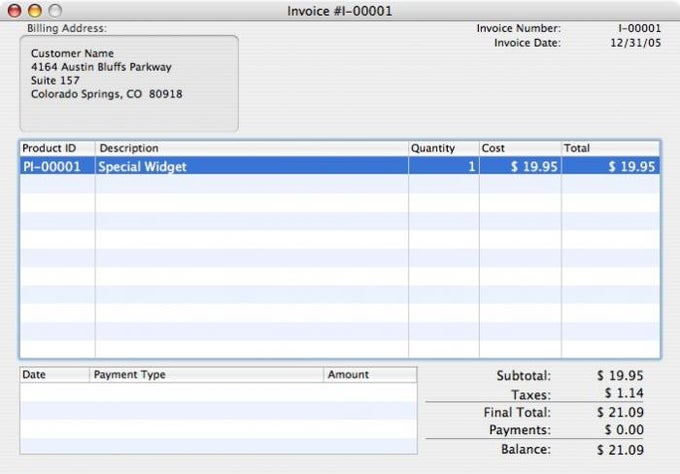Click the Cost column header
The height and width of the screenshot is (474, 680).
click(x=520, y=148)
